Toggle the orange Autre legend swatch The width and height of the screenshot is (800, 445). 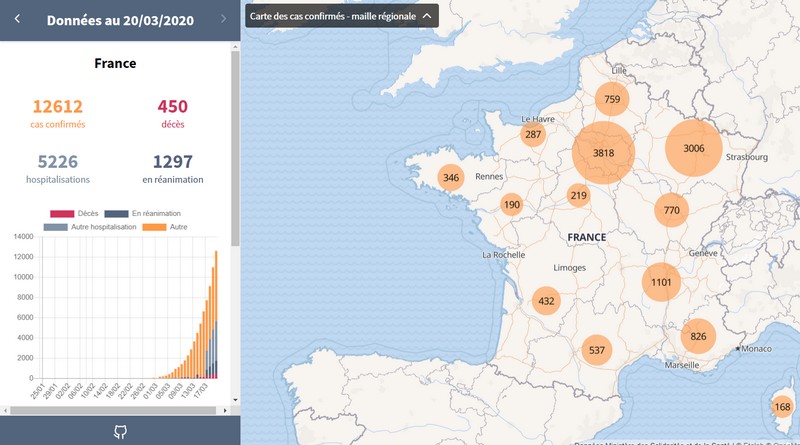pos(154,227)
